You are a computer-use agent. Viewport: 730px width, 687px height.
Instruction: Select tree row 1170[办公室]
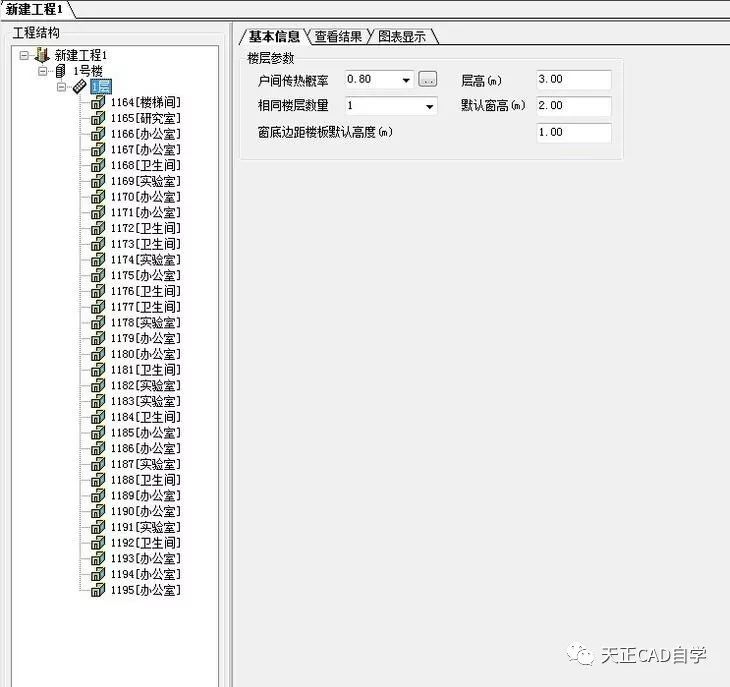pyautogui.click(x=145, y=197)
